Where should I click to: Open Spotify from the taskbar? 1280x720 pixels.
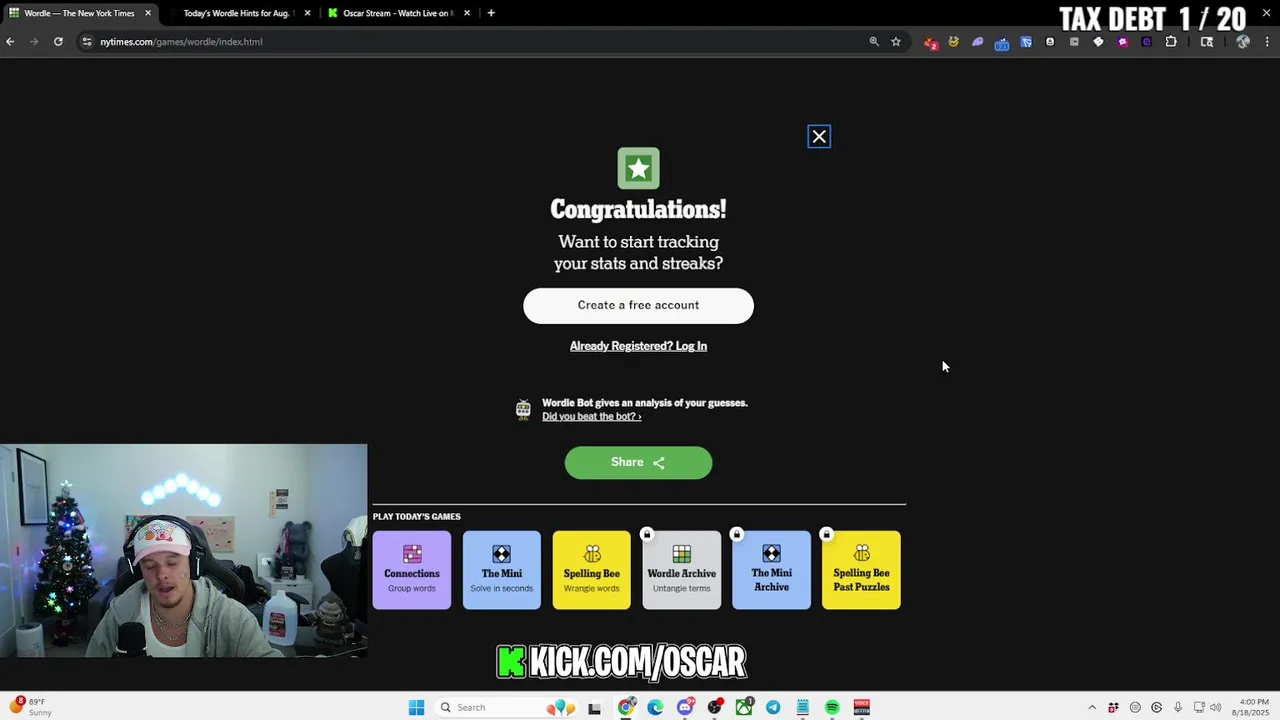pyautogui.click(x=832, y=708)
